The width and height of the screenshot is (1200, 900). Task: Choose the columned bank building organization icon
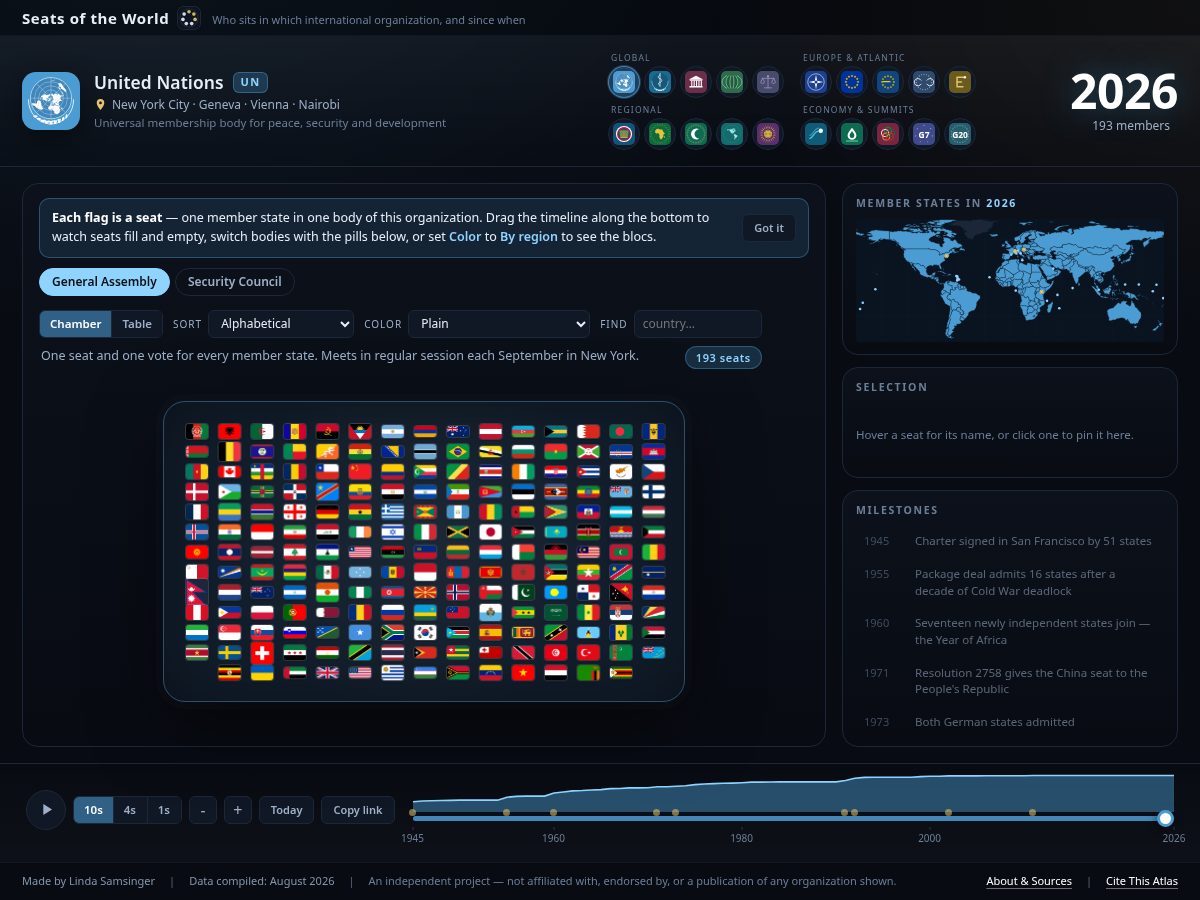pos(696,81)
